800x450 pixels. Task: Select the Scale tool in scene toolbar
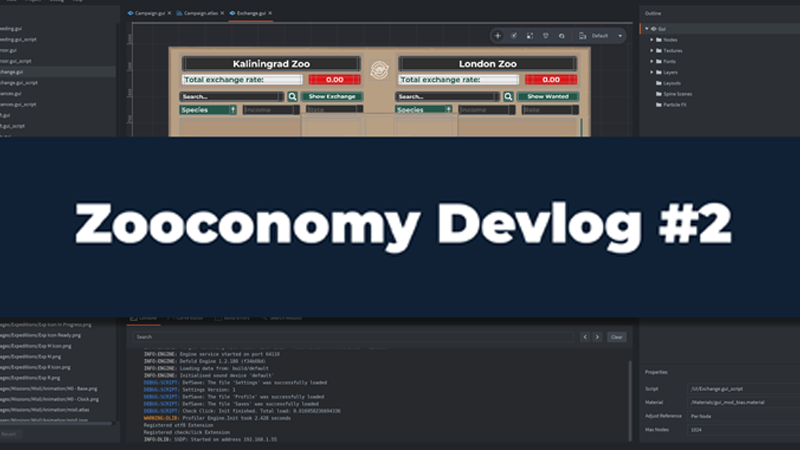[x=529, y=35]
